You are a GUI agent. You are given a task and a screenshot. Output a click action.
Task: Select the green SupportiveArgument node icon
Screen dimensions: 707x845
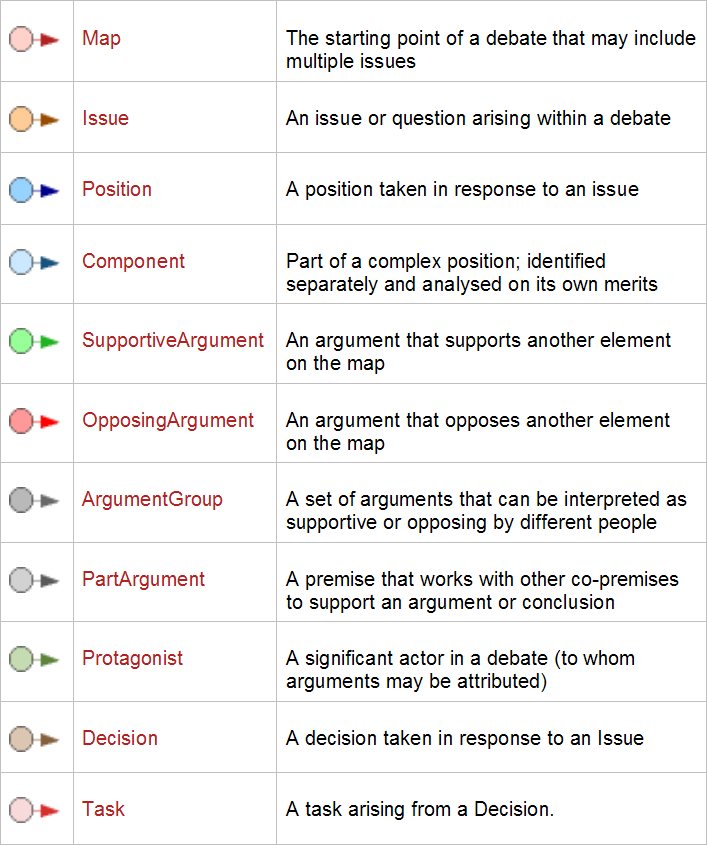tap(34, 341)
